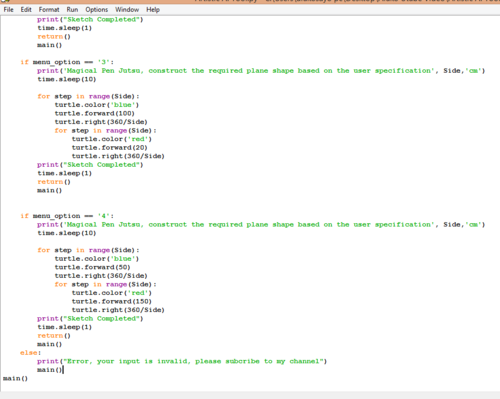Open the Help menu

click(x=153, y=10)
